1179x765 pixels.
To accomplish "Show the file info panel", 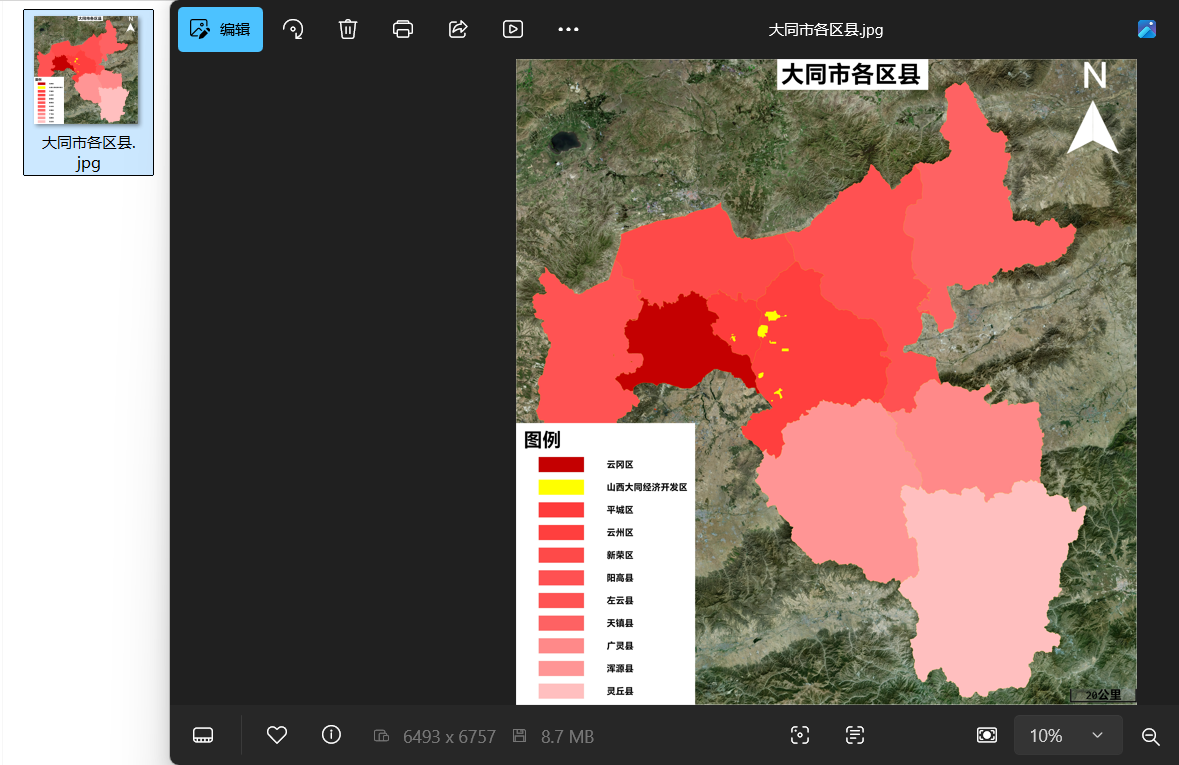I will point(332,735).
